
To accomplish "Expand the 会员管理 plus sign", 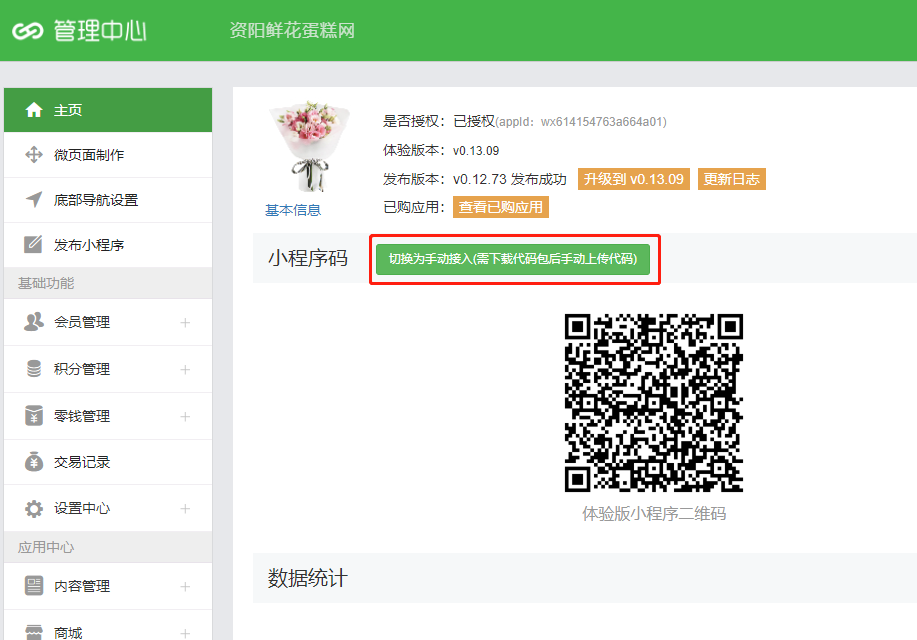I will tap(185, 322).
